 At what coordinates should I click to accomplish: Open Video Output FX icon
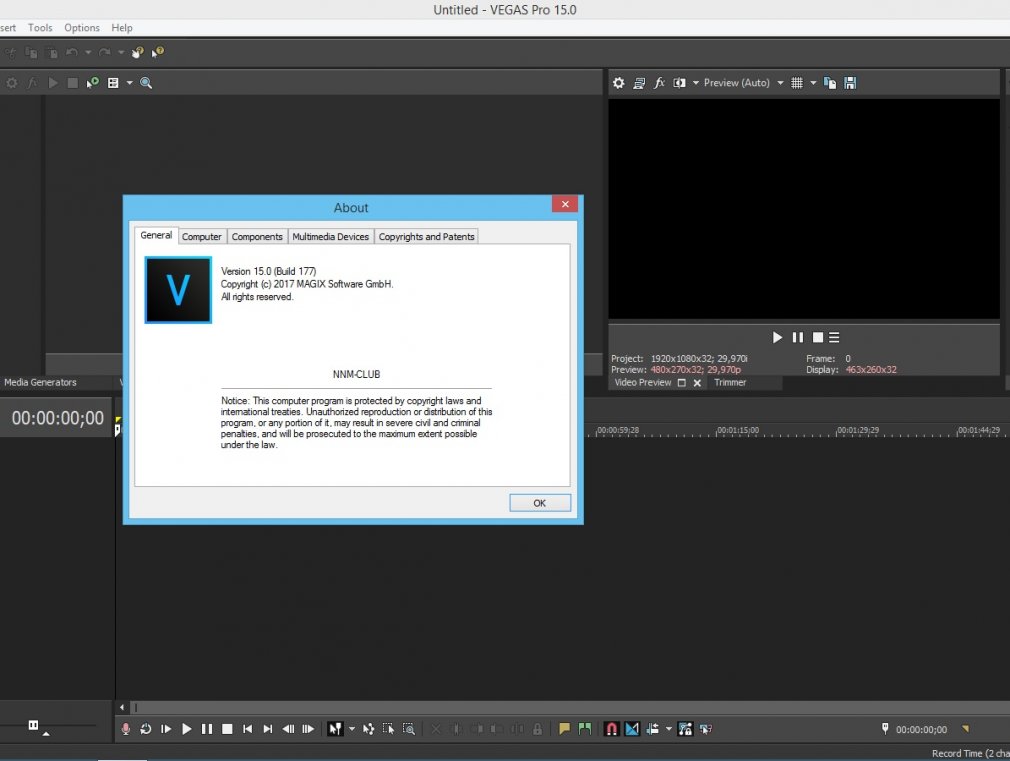(659, 82)
